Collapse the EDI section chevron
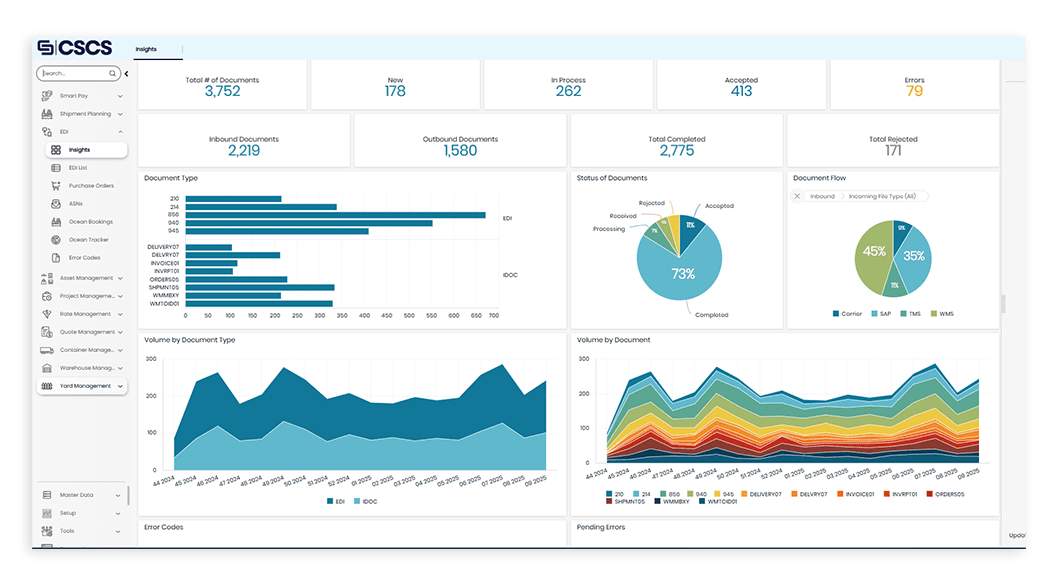 120,132
